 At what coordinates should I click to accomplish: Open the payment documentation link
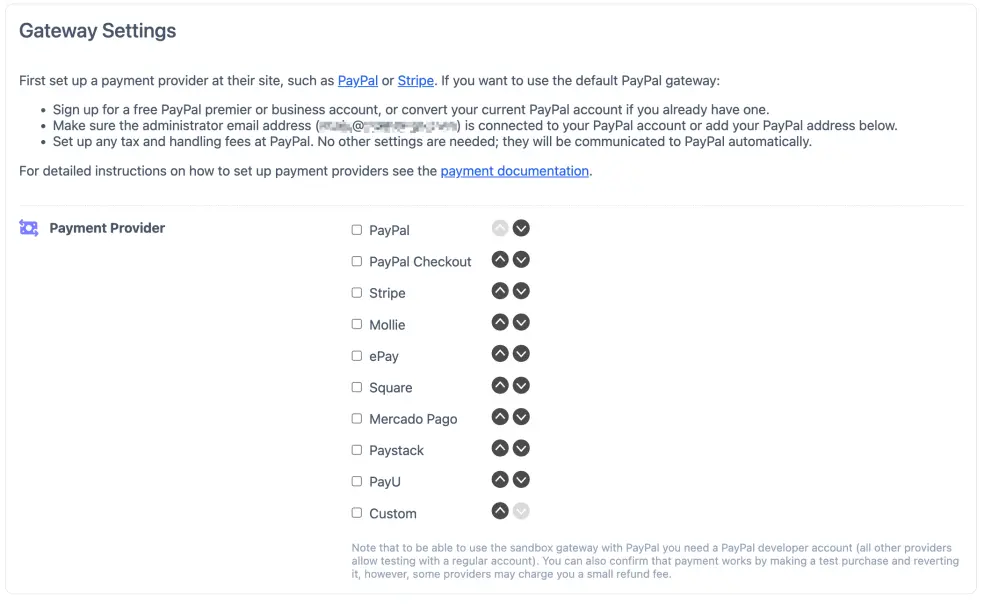514,170
